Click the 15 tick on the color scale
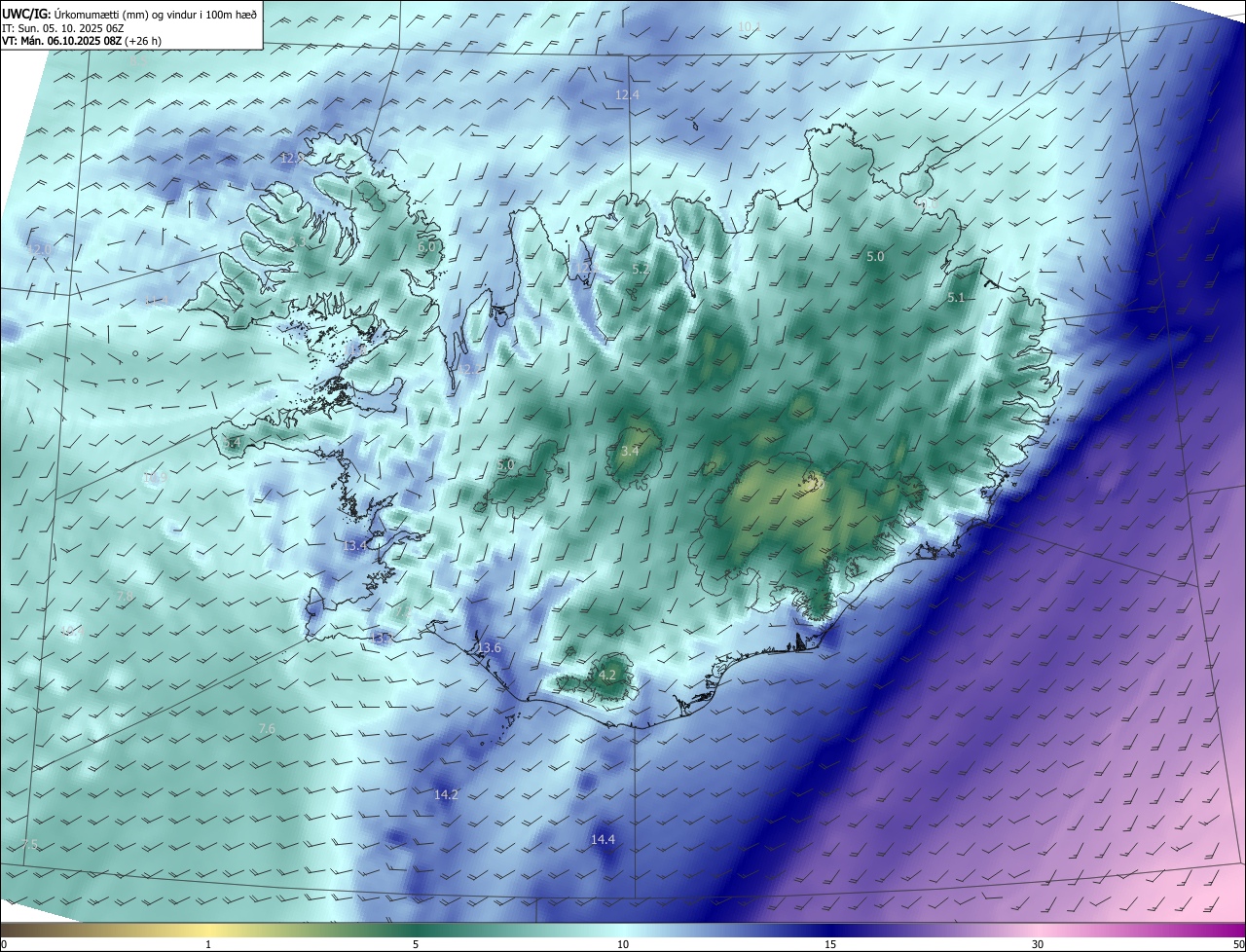 click(830, 944)
